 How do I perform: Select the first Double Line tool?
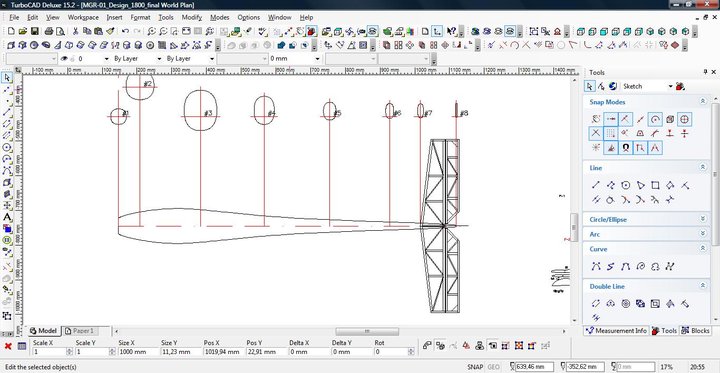point(596,303)
